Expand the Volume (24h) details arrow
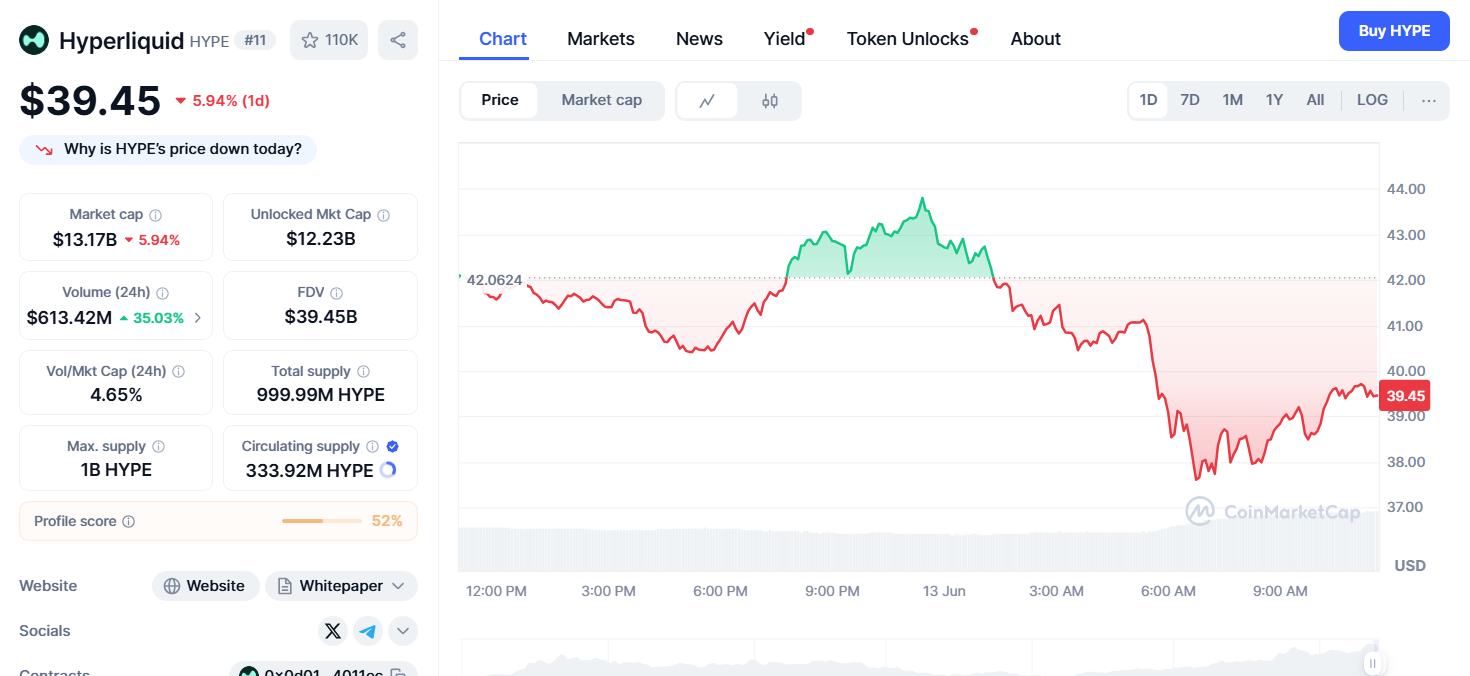This screenshot has width=1470, height=676. click(197, 318)
